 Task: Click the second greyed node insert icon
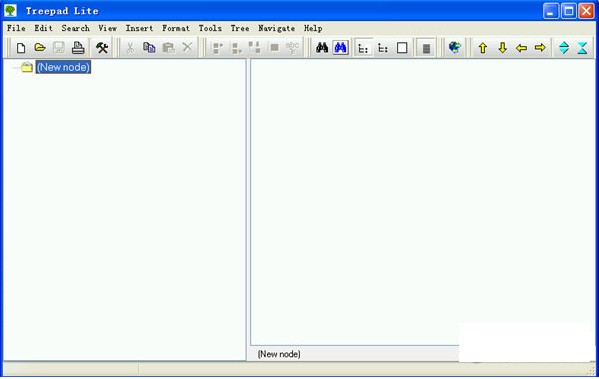[236, 48]
